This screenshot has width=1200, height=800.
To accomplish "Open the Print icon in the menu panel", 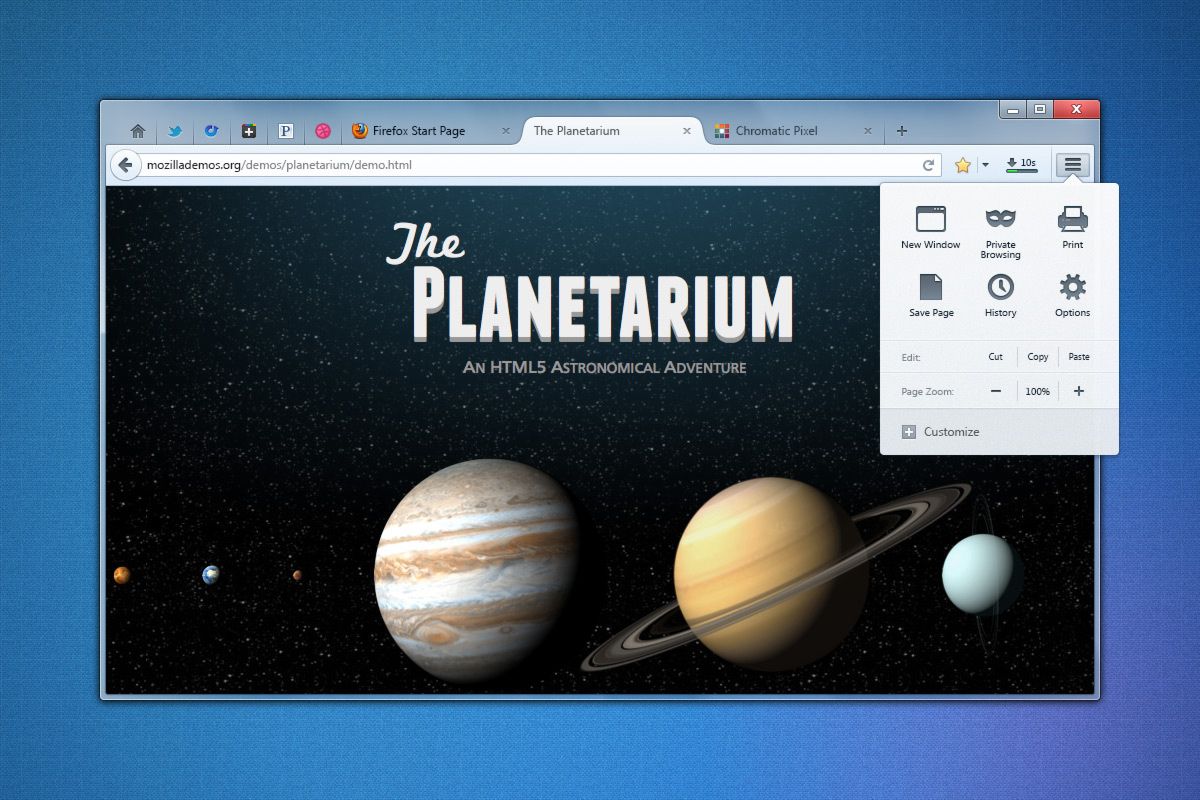I will point(1071,222).
